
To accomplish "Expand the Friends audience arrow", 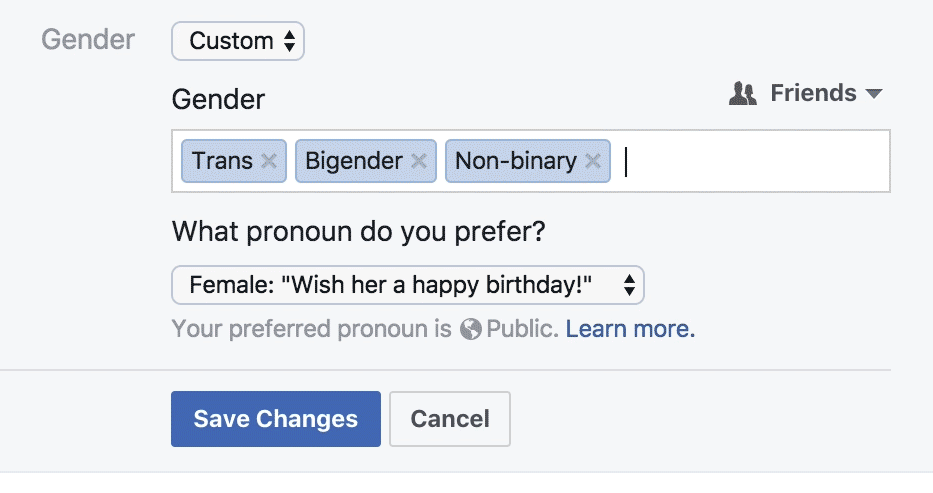I will [x=874, y=94].
